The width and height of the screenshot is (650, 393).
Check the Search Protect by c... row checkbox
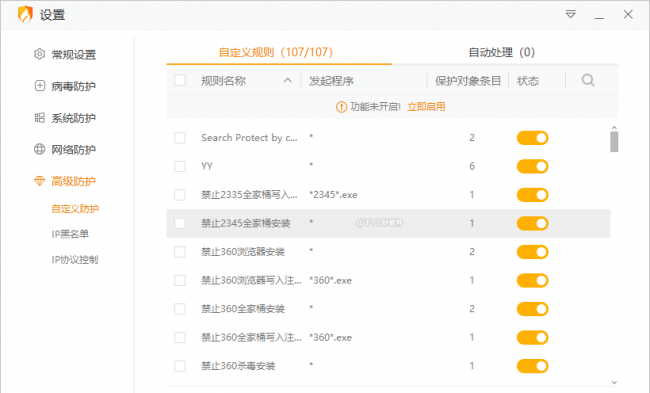(x=180, y=138)
